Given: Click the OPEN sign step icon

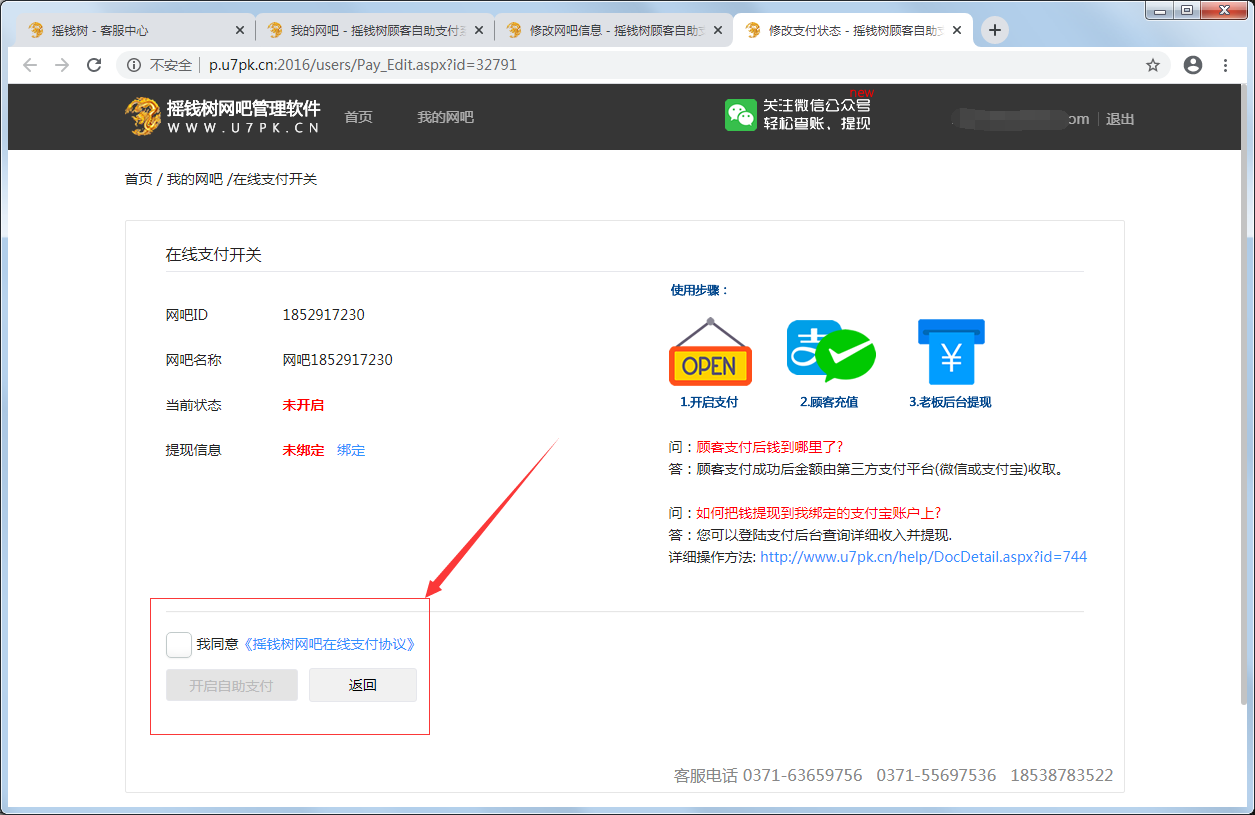Looking at the screenshot, I should 709,354.
